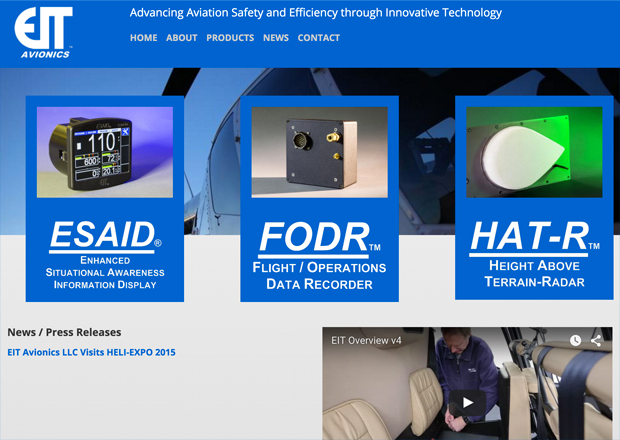620x440 pixels.
Task: Click the video share icon
Action: coord(596,340)
